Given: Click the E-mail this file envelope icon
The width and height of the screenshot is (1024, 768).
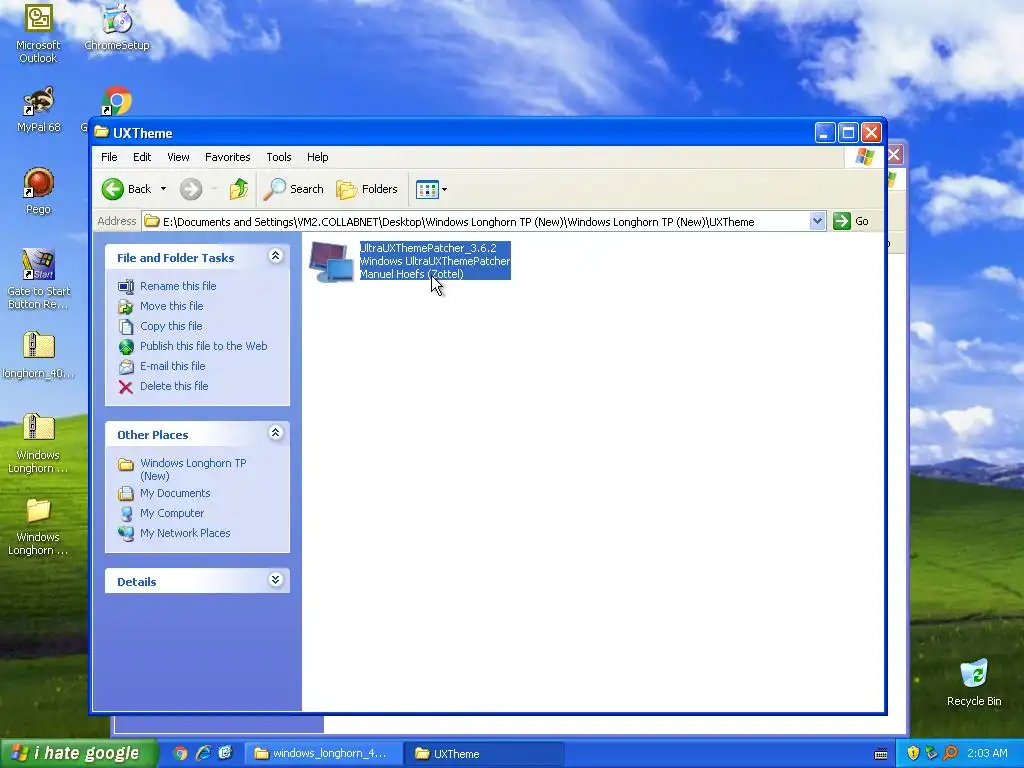Looking at the screenshot, I should pyautogui.click(x=126, y=366).
